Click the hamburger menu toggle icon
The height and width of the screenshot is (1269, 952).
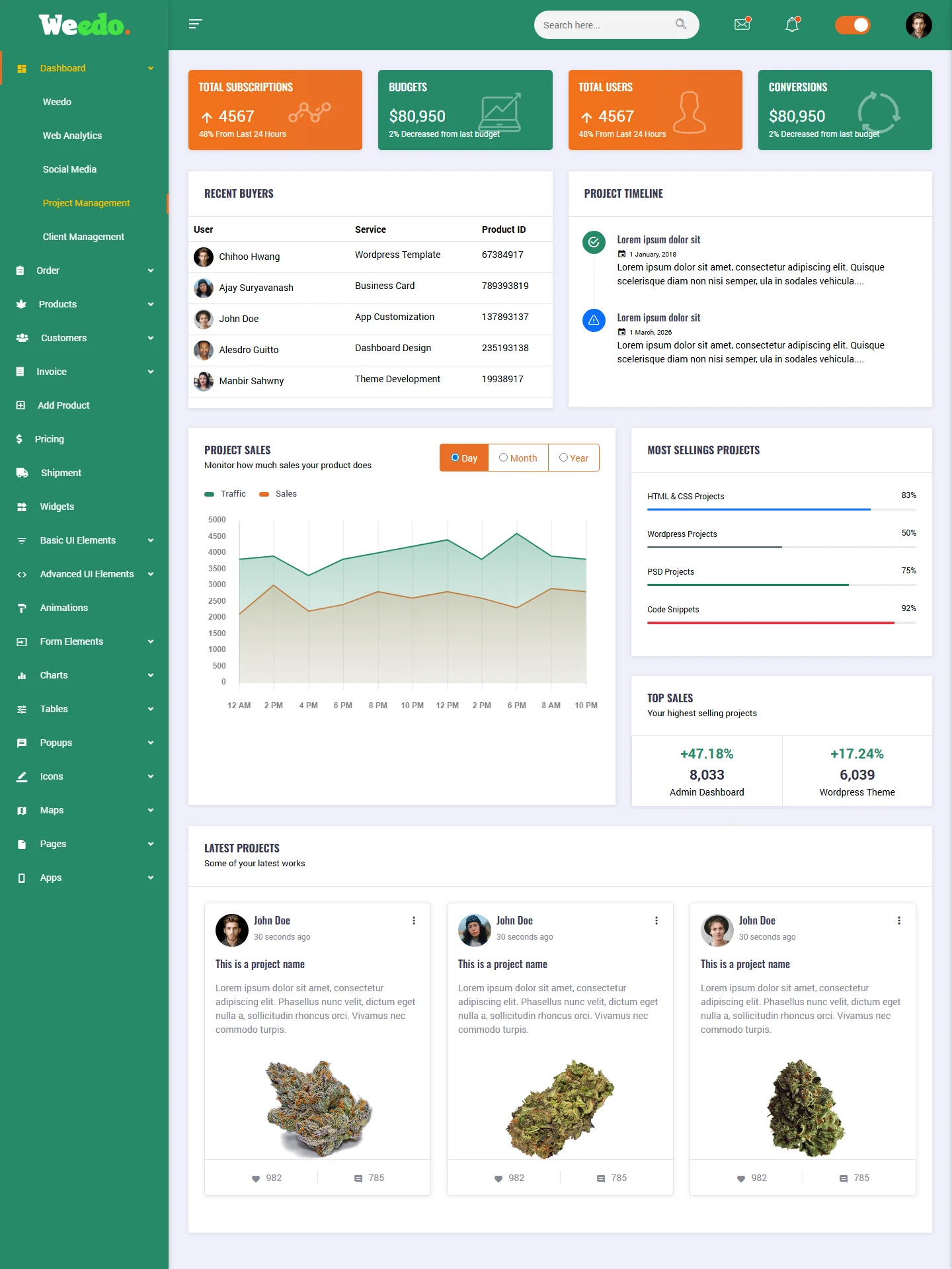point(195,24)
